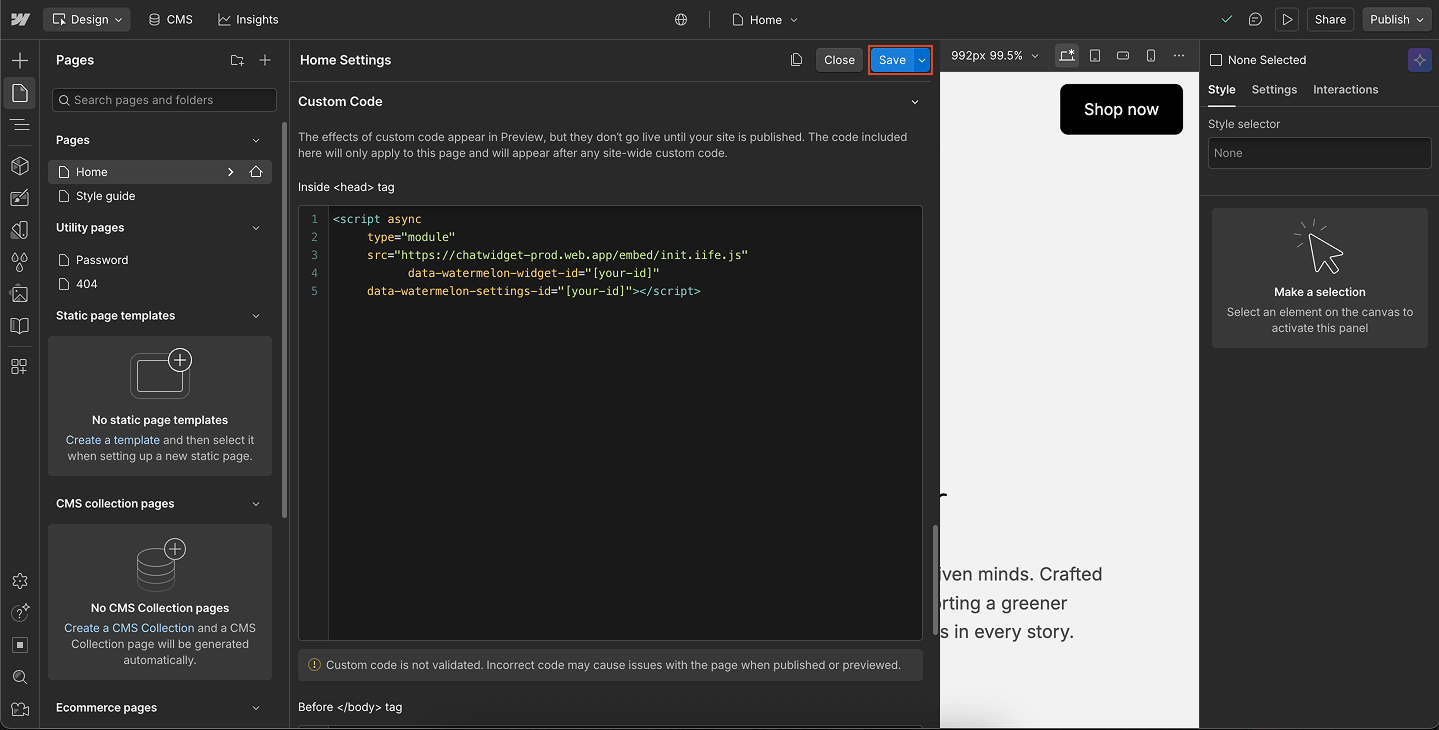This screenshot has height=730, width=1439.
Task: Open site Settings gear icon
Action: (19, 581)
